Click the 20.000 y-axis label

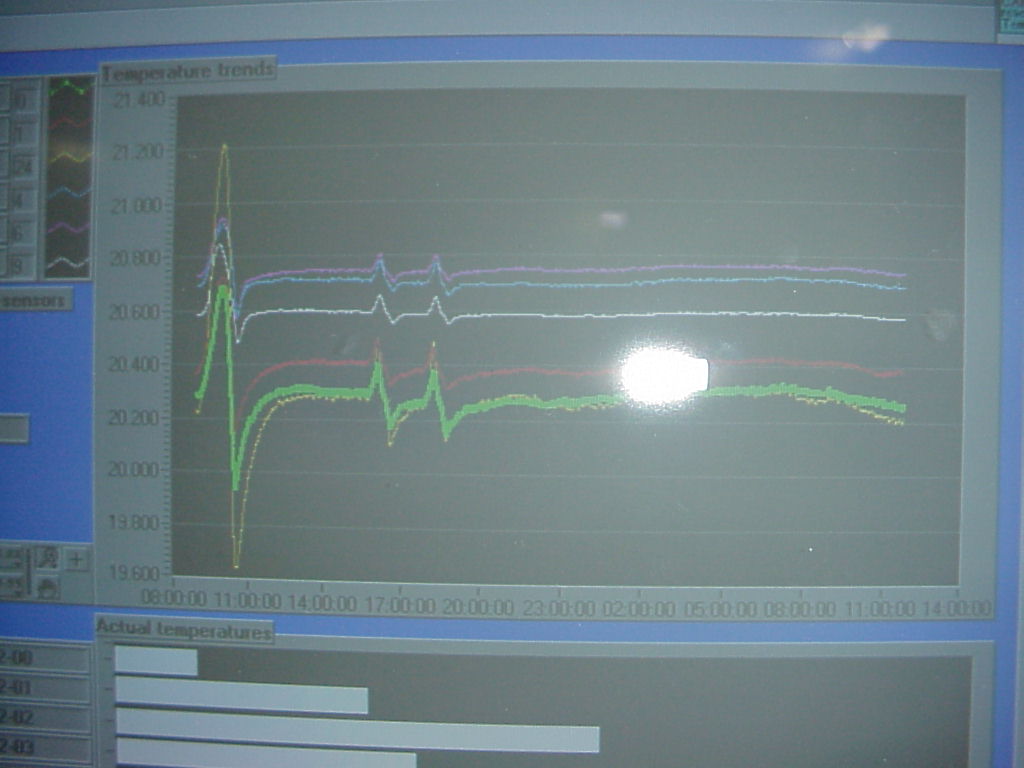tap(132, 470)
